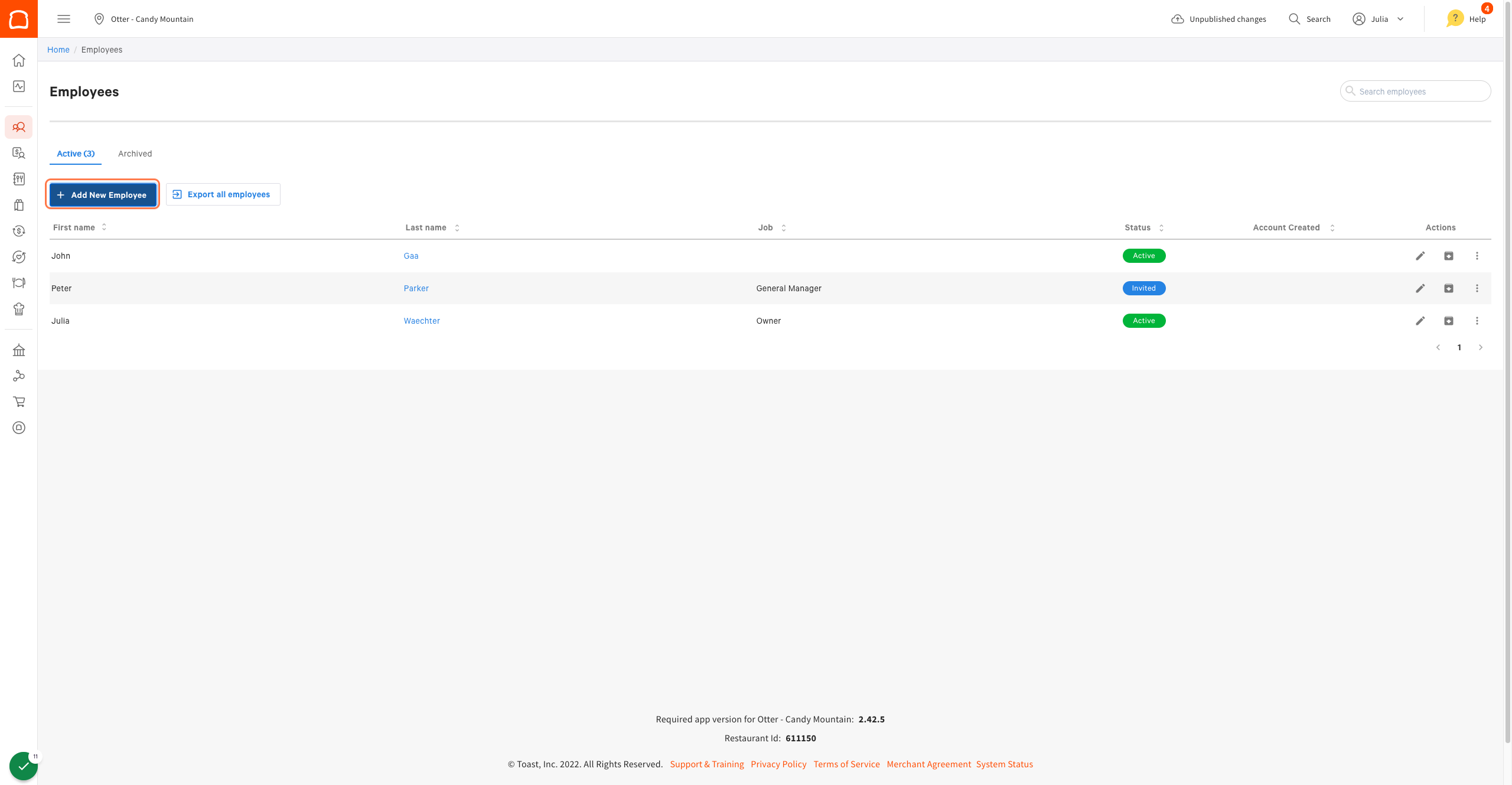Click the green checkmark badge in the bottom-left corner
Viewport: 1512px width, 785px height.
[x=23, y=766]
